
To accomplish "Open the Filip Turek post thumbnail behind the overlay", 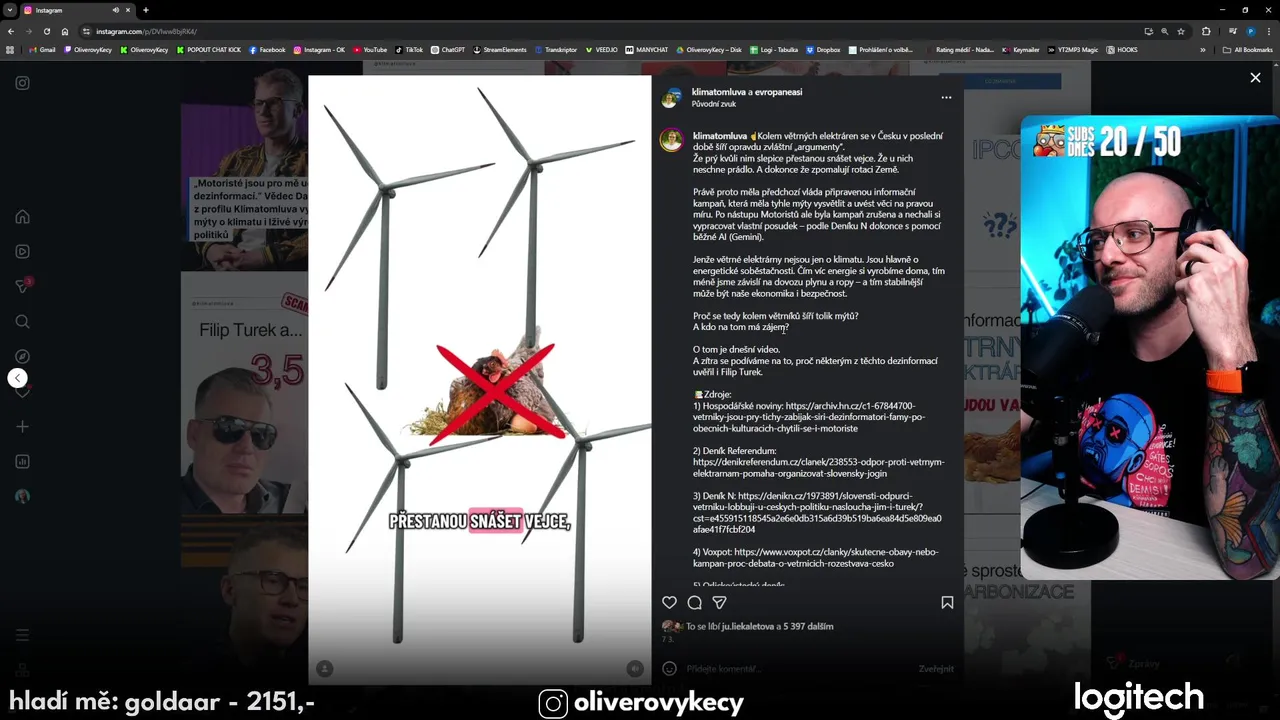I will click(x=244, y=393).
